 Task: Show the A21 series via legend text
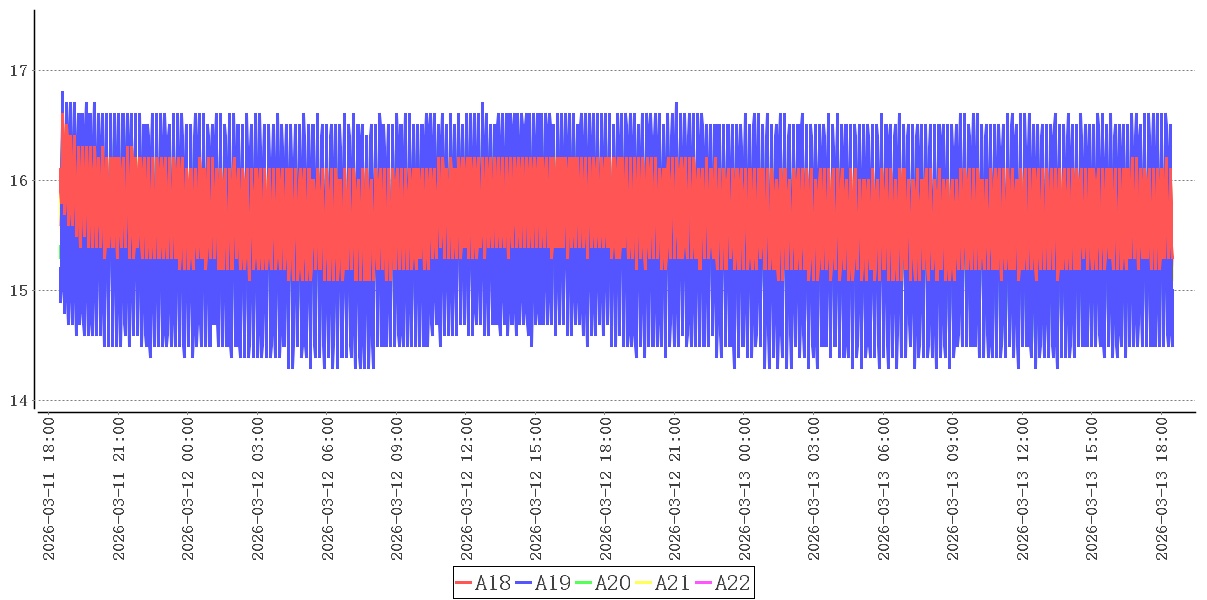673,583
